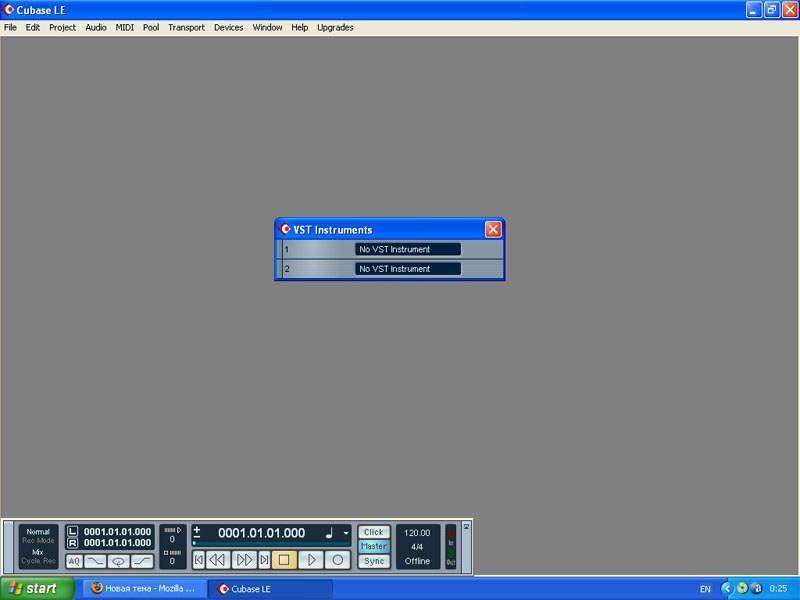
Task: Click the Stop button on the transport
Action: 284,560
